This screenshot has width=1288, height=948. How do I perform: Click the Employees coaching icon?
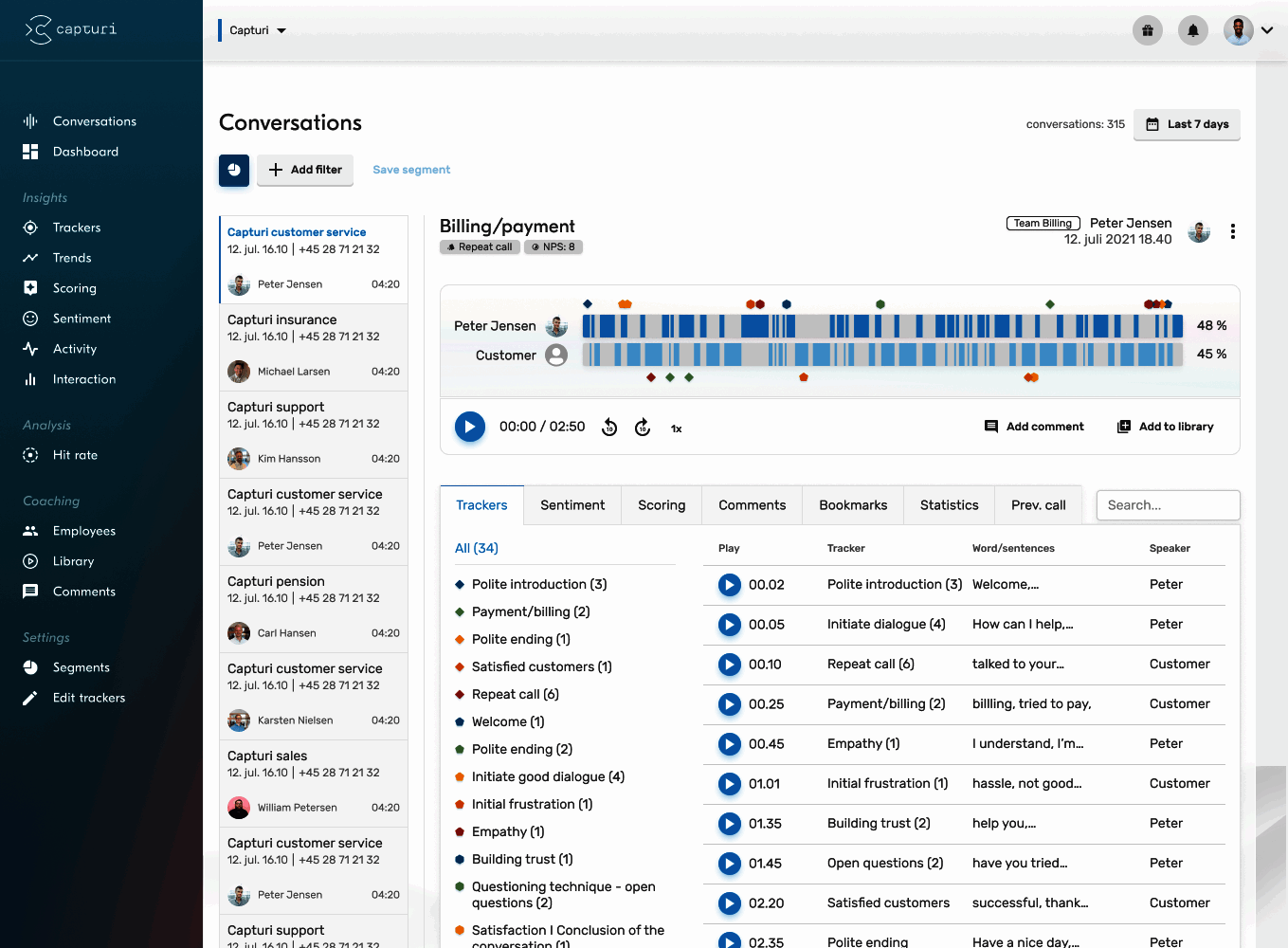31,530
